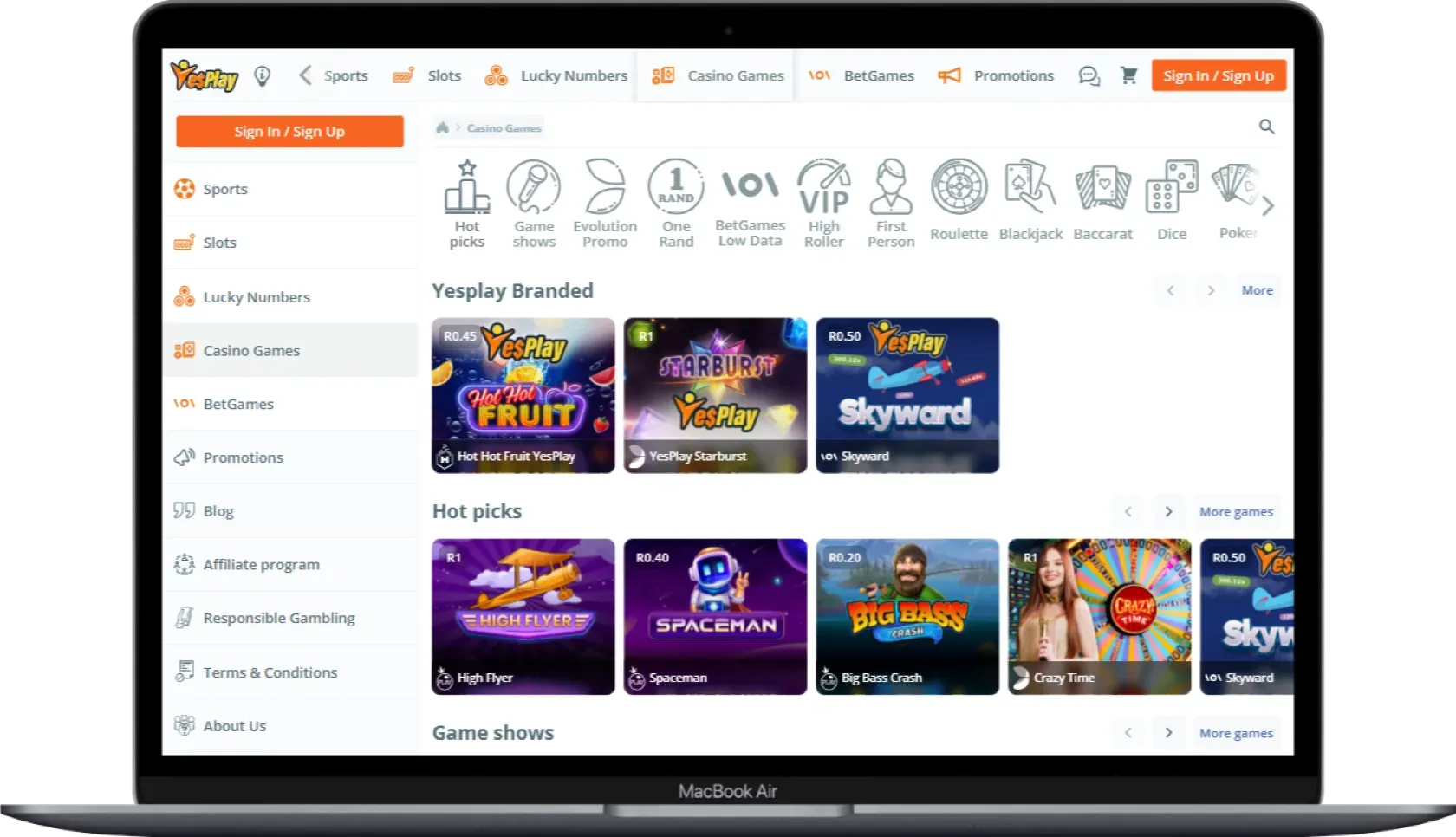Click the top navigation back chevron
The image size is (1456, 837).
(x=305, y=75)
